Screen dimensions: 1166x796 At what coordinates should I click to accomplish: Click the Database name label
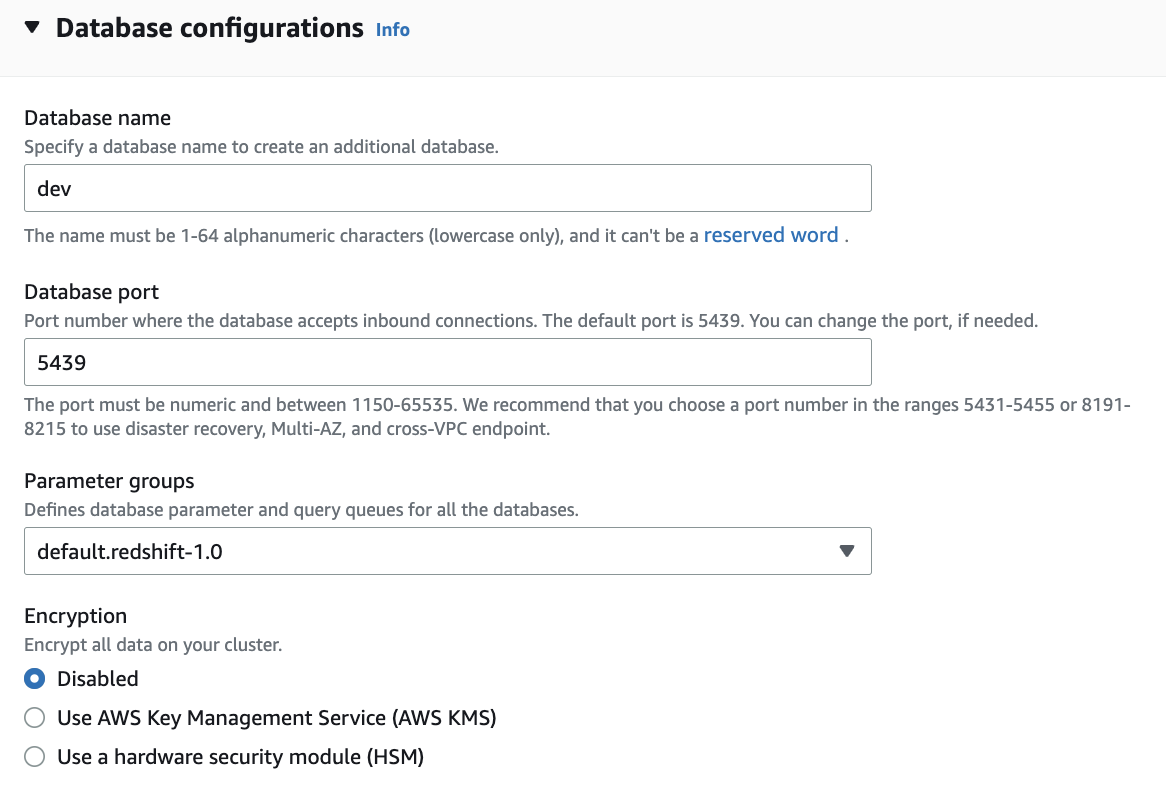pos(97,118)
